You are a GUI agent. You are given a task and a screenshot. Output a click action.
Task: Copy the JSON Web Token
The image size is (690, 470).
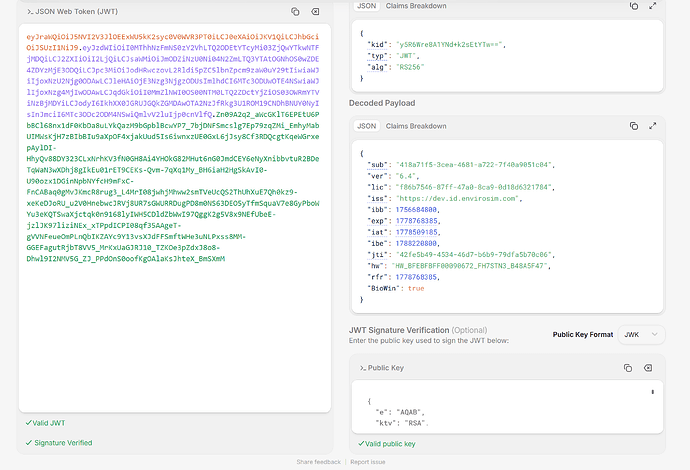coord(295,12)
